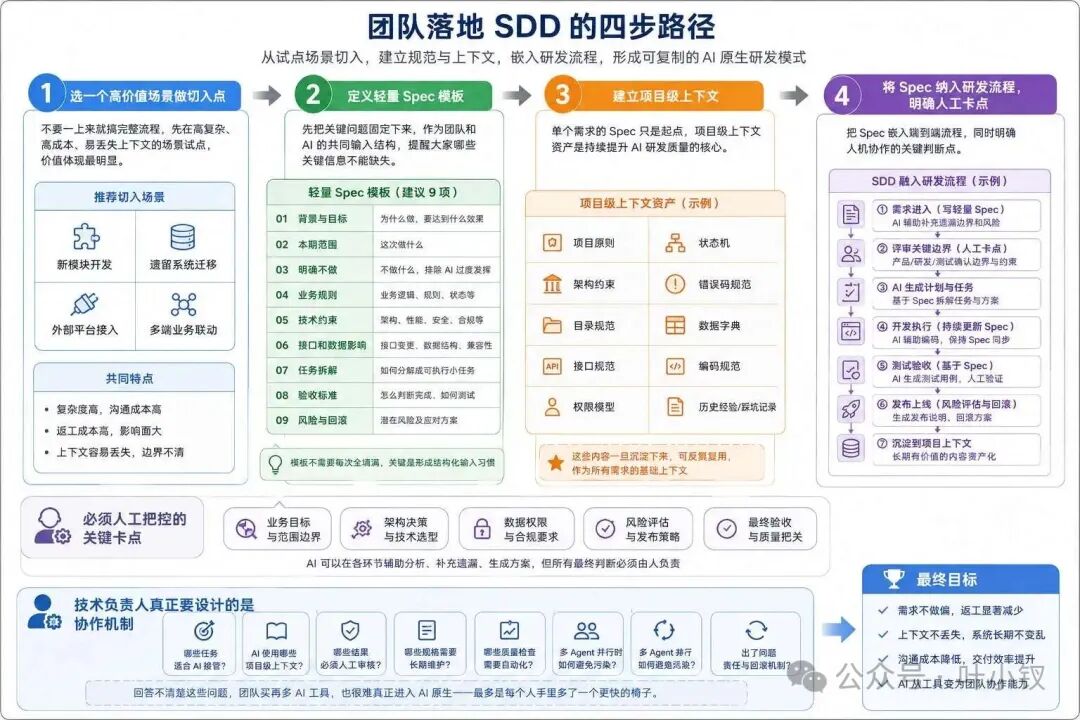The width and height of the screenshot is (1080, 720).
Task: Click the lightbulb icon beside the template tip
Action: (275, 464)
